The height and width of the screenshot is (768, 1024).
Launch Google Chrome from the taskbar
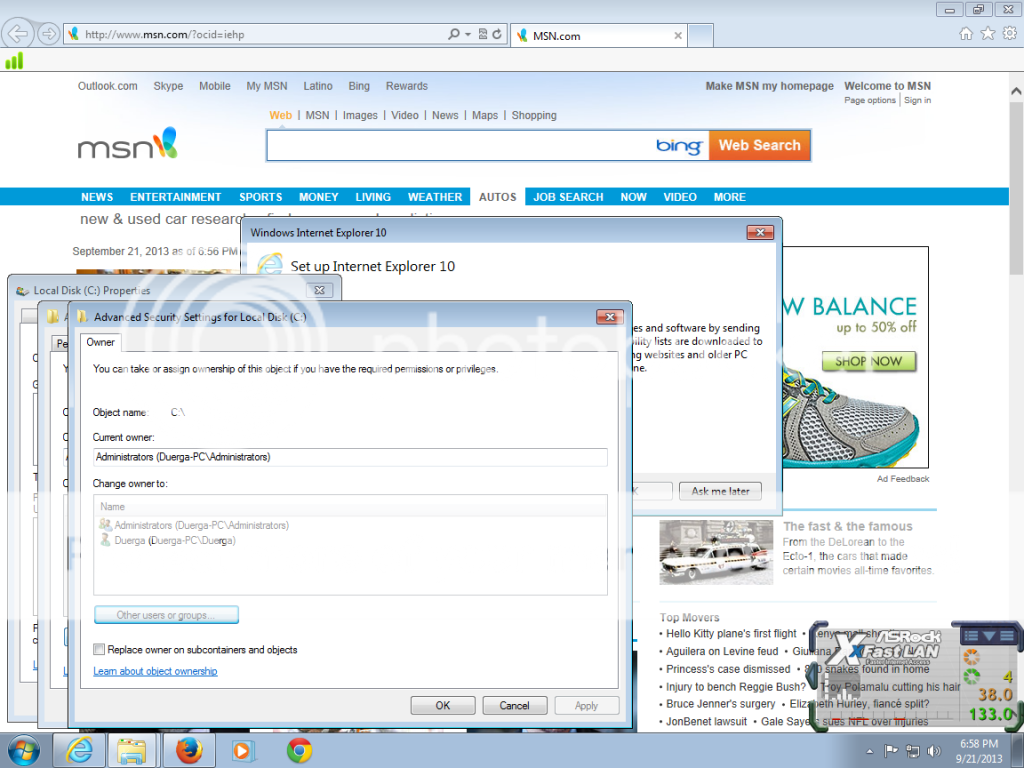coord(299,751)
